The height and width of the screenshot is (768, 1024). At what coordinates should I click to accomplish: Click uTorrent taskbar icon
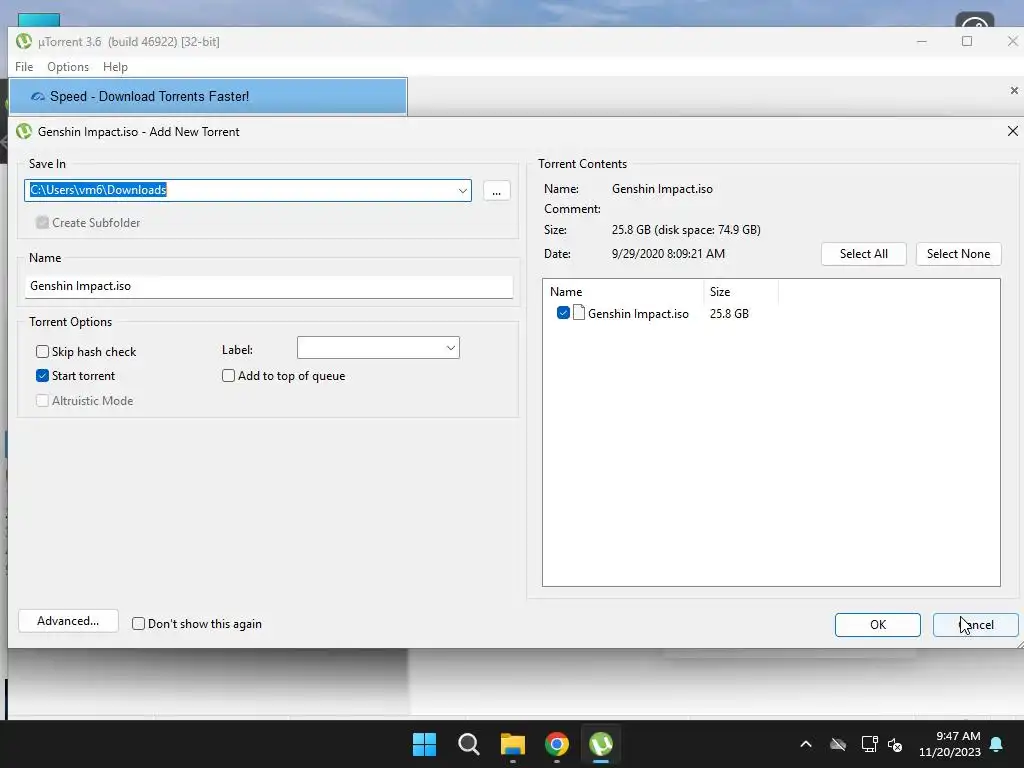tap(601, 744)
